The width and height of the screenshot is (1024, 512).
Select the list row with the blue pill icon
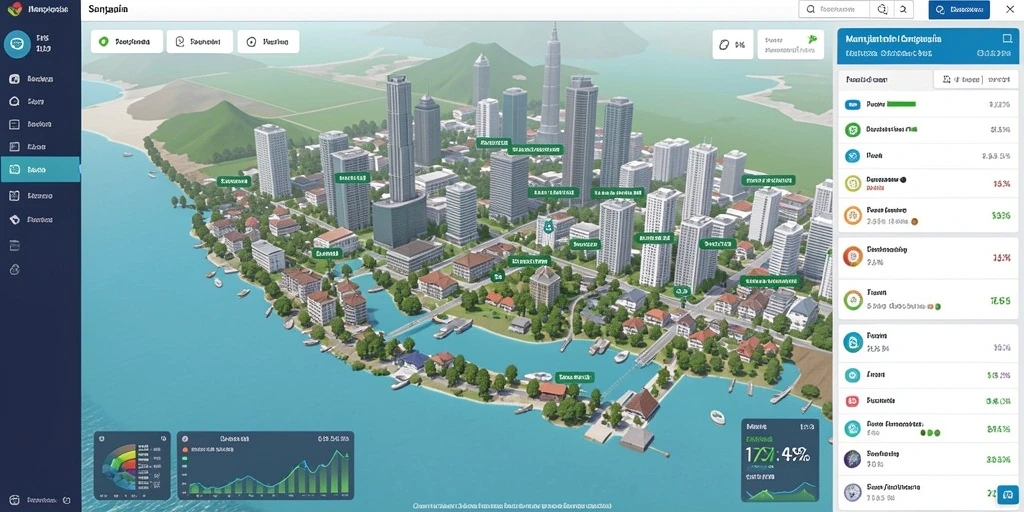[x=928, y=104]
